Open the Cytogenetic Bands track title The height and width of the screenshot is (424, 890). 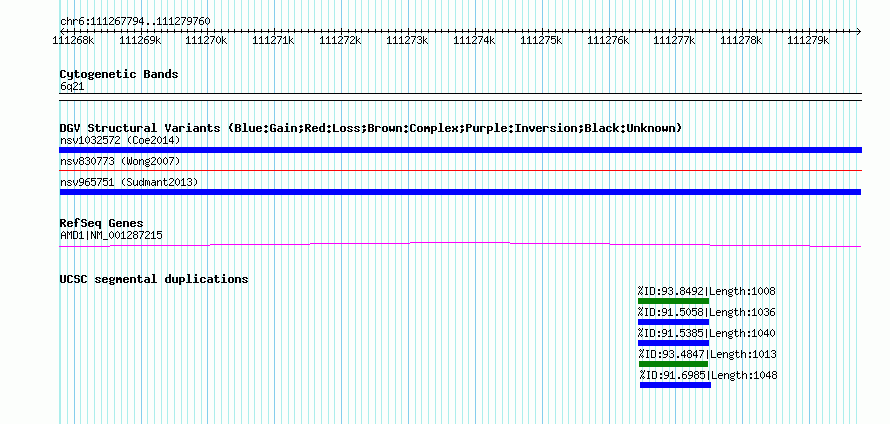pos(119,74)
